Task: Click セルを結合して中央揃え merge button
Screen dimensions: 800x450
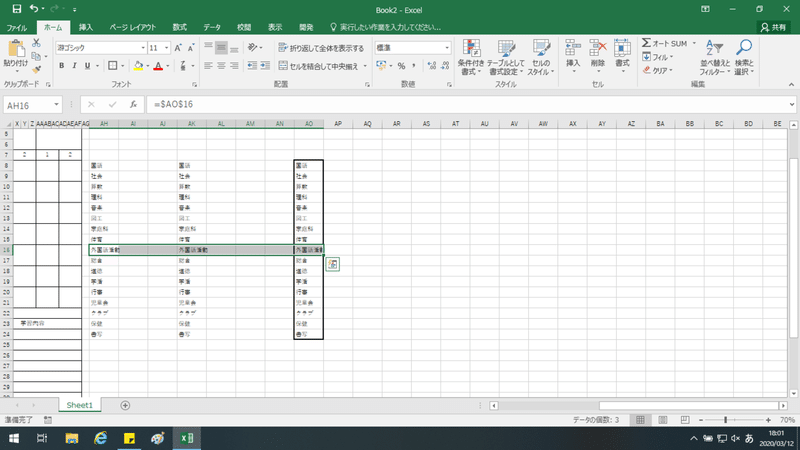Action: click(318, 66)
